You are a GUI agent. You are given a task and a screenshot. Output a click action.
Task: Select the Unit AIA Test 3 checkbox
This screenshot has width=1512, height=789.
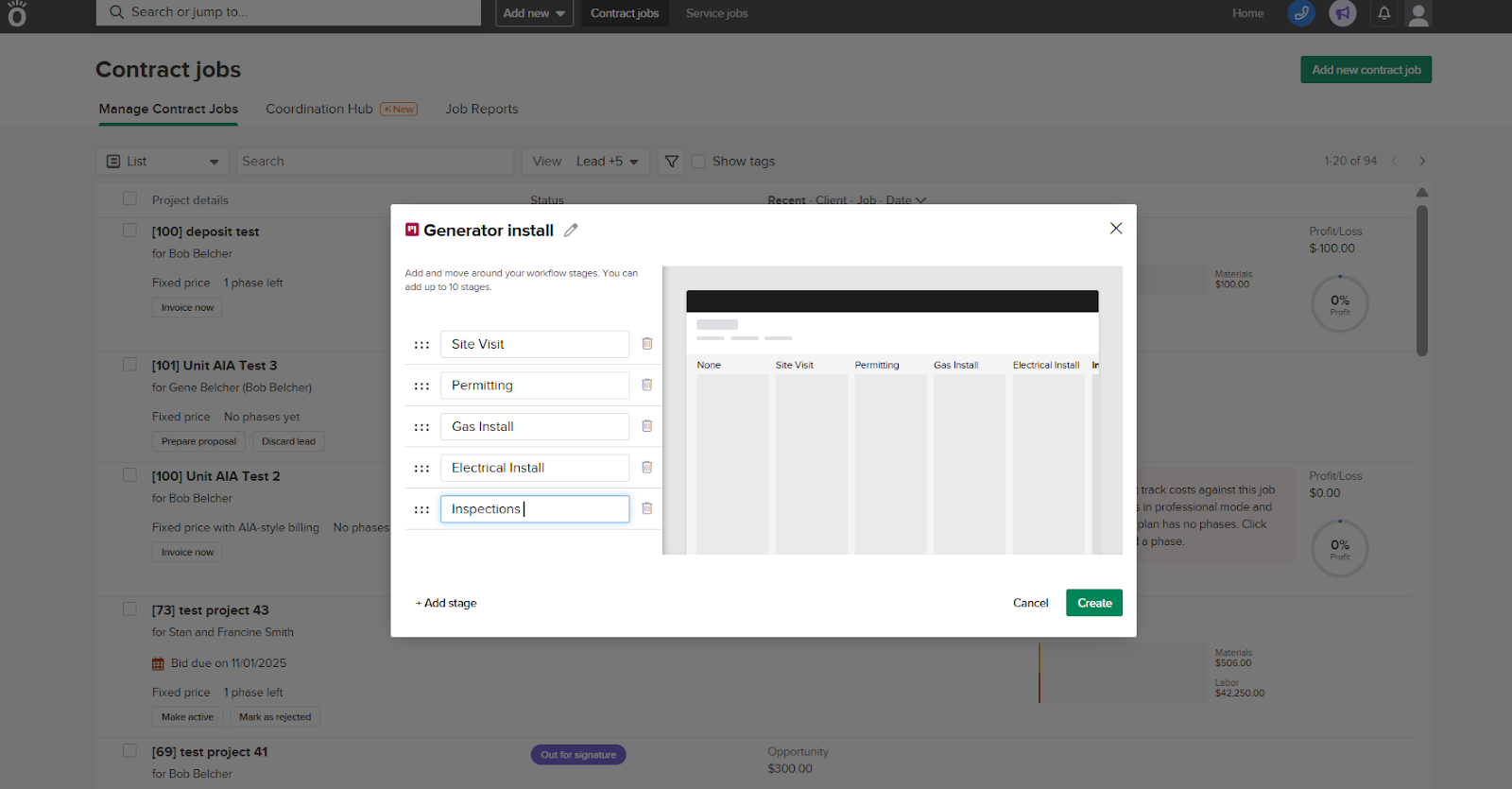[130, 365]
